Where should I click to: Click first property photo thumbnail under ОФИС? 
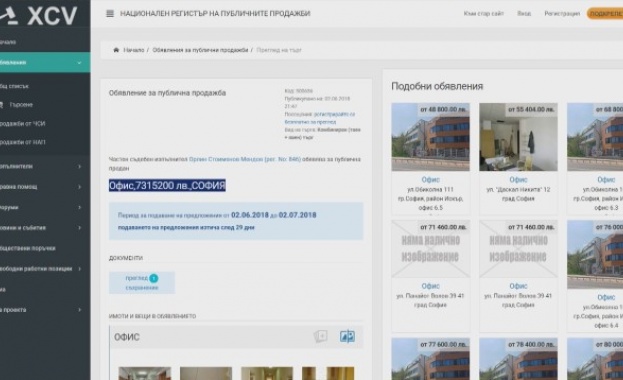145,373
